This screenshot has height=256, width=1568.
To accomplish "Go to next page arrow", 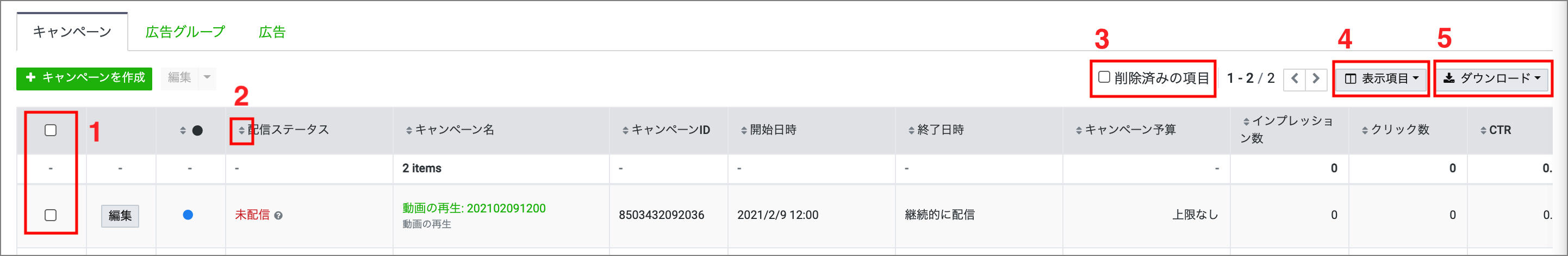I will click(1316, 78).
